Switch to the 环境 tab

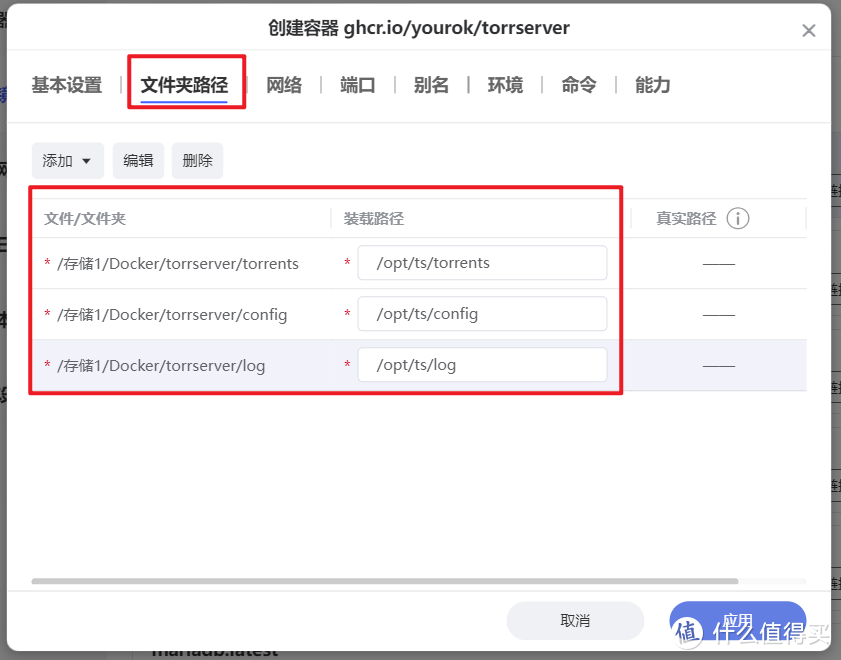point(505,85)
